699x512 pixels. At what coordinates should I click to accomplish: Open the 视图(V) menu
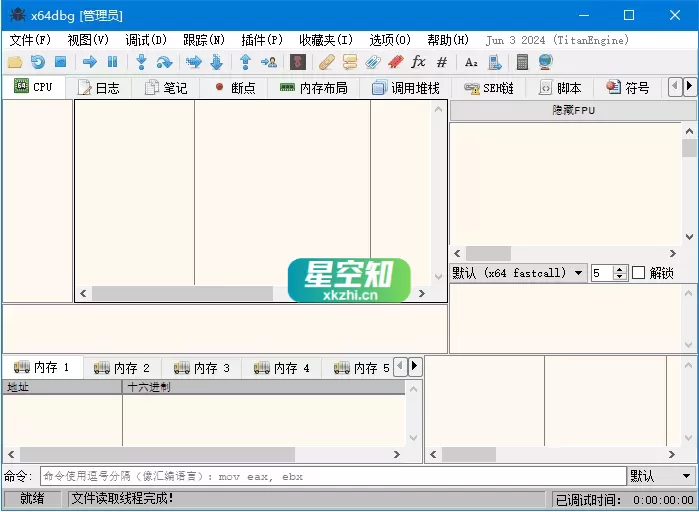click(x=88, y=40)
